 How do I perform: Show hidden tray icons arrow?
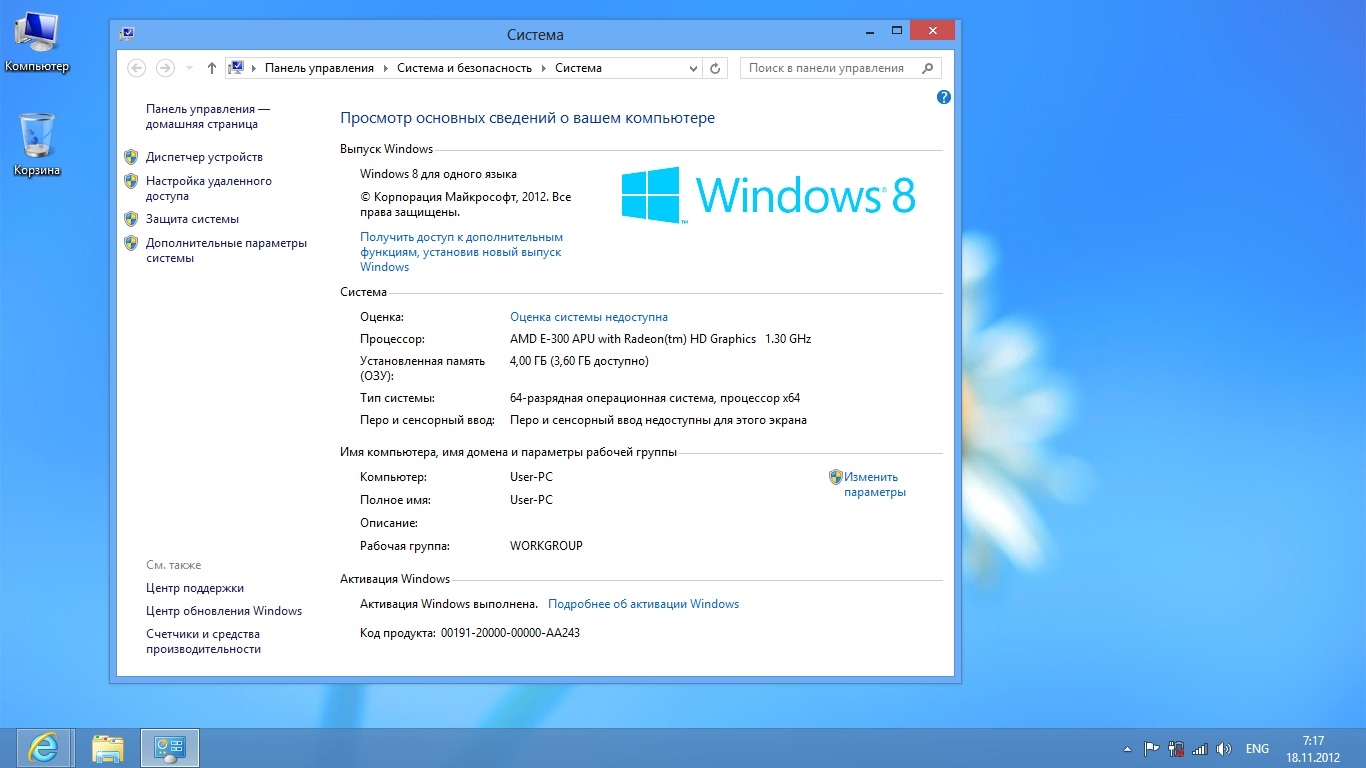tap(1129, 748)
